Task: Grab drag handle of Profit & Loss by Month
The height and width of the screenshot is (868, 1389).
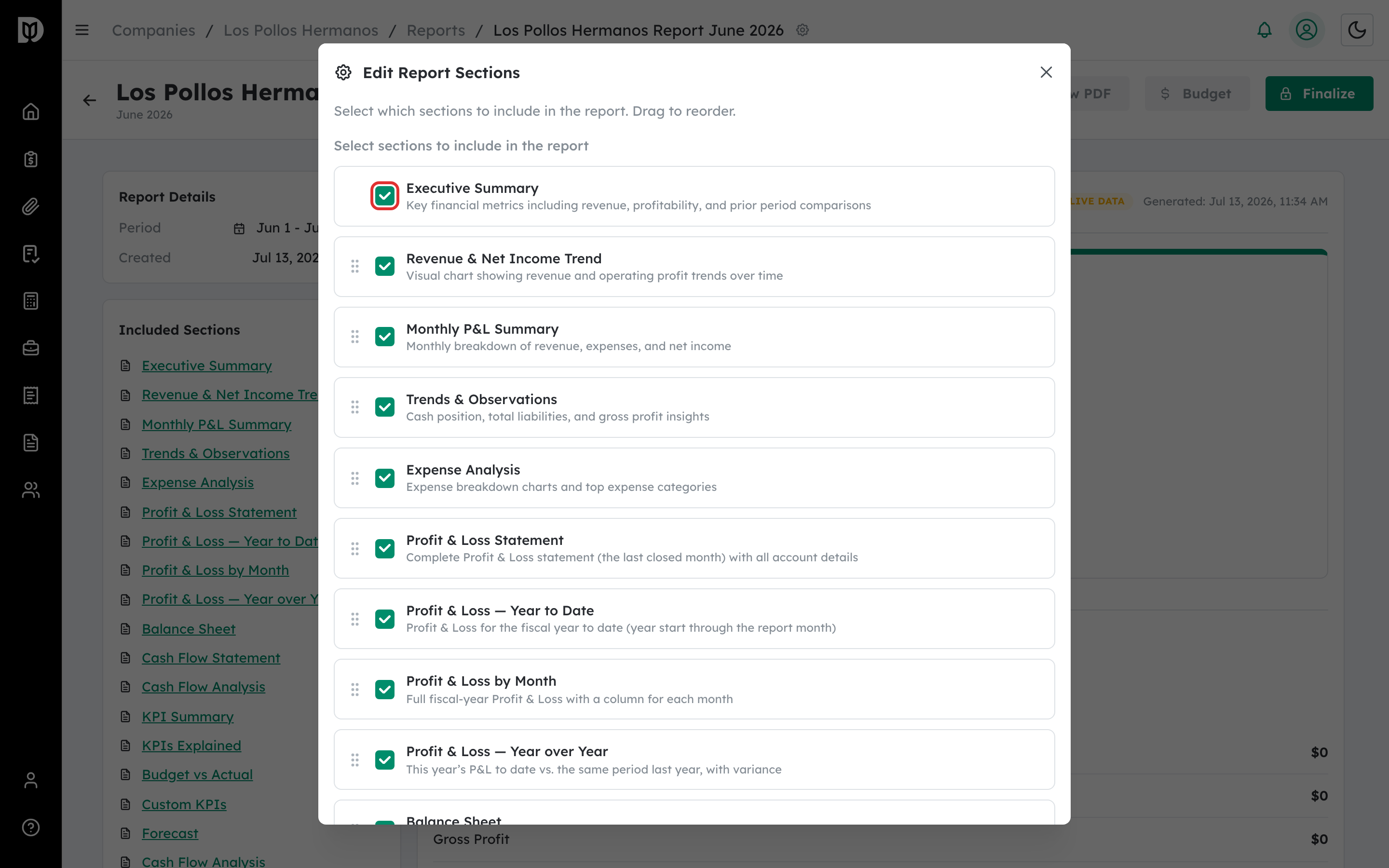Action: tap(354, 690)
